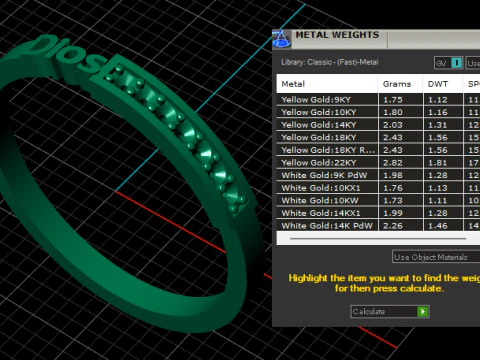Click the 2.82 grams value
This screenshot has width=480, height=360.
click(x=393, y=163)
